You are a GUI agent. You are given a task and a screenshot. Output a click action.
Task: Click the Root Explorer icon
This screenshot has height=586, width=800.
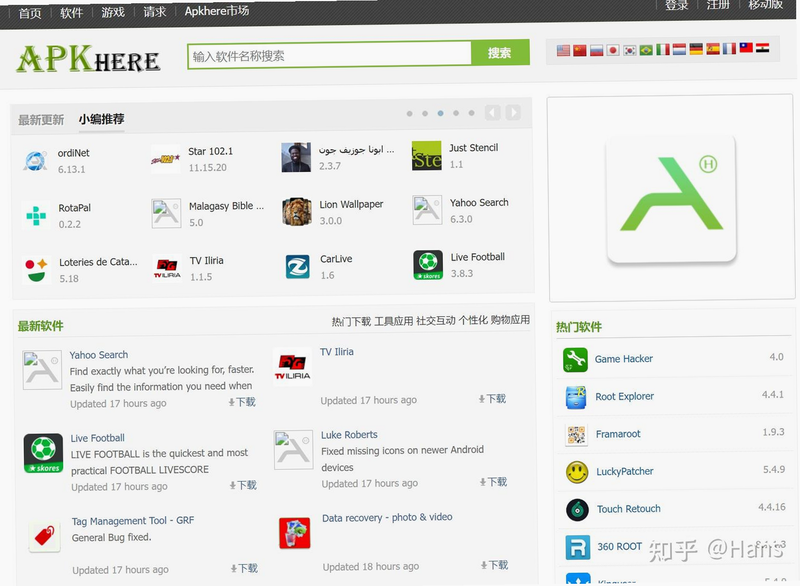tap(576, 397)
